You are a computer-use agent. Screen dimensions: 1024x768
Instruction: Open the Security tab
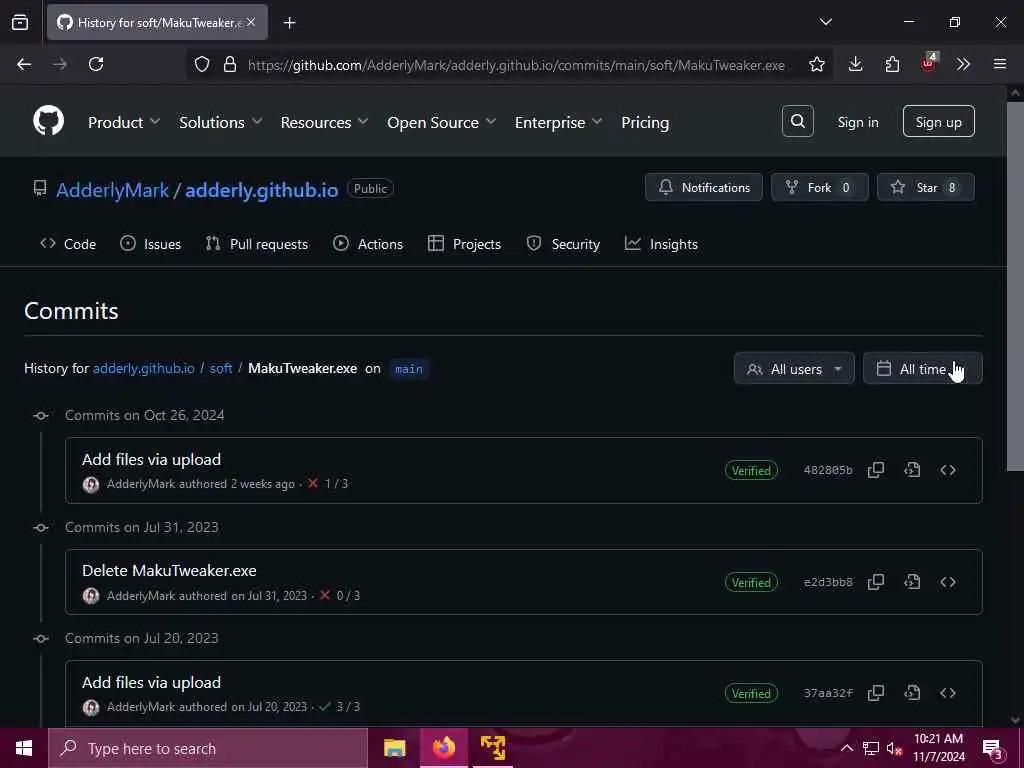coord(563,244)
